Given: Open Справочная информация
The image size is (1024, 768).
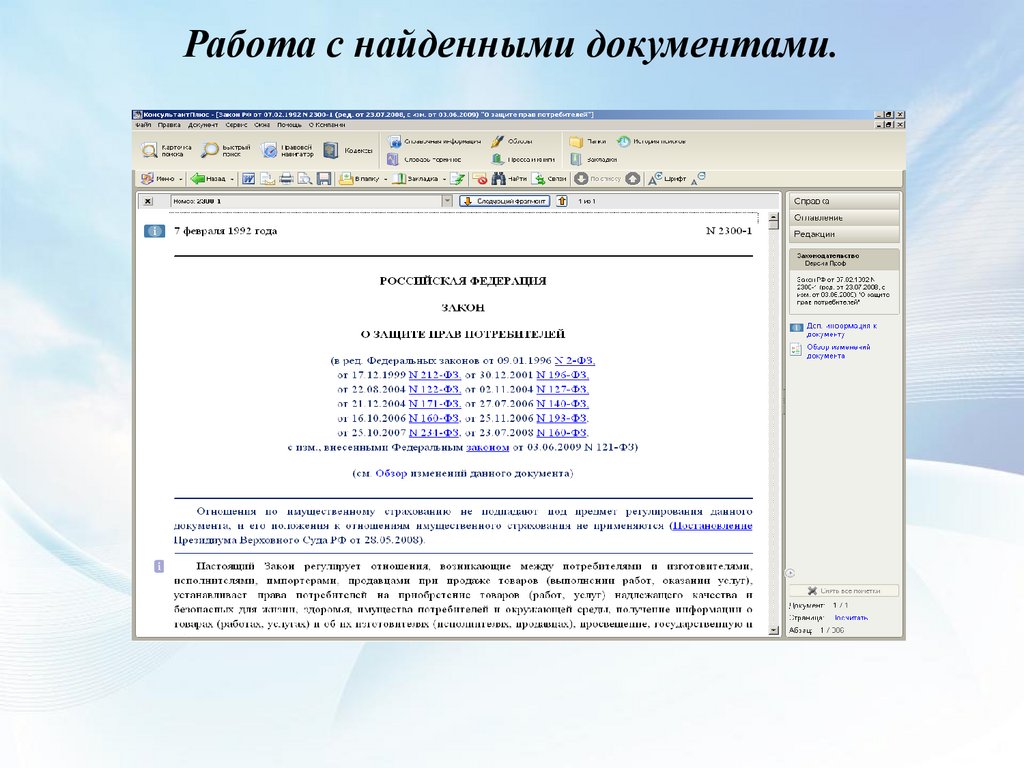Looking at the screenshot, I should (x=434, y=141).
